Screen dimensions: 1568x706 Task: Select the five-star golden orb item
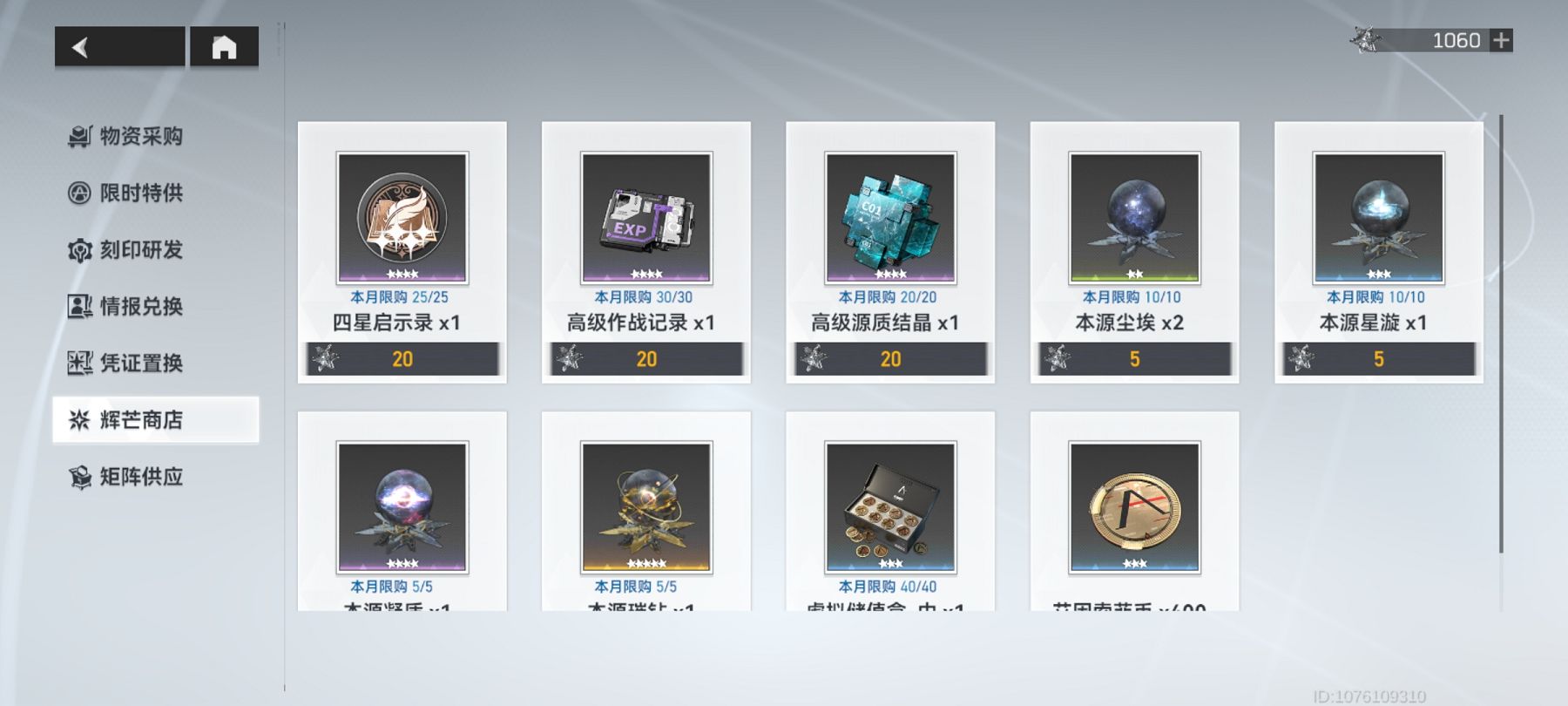click(x=646, y=507)
